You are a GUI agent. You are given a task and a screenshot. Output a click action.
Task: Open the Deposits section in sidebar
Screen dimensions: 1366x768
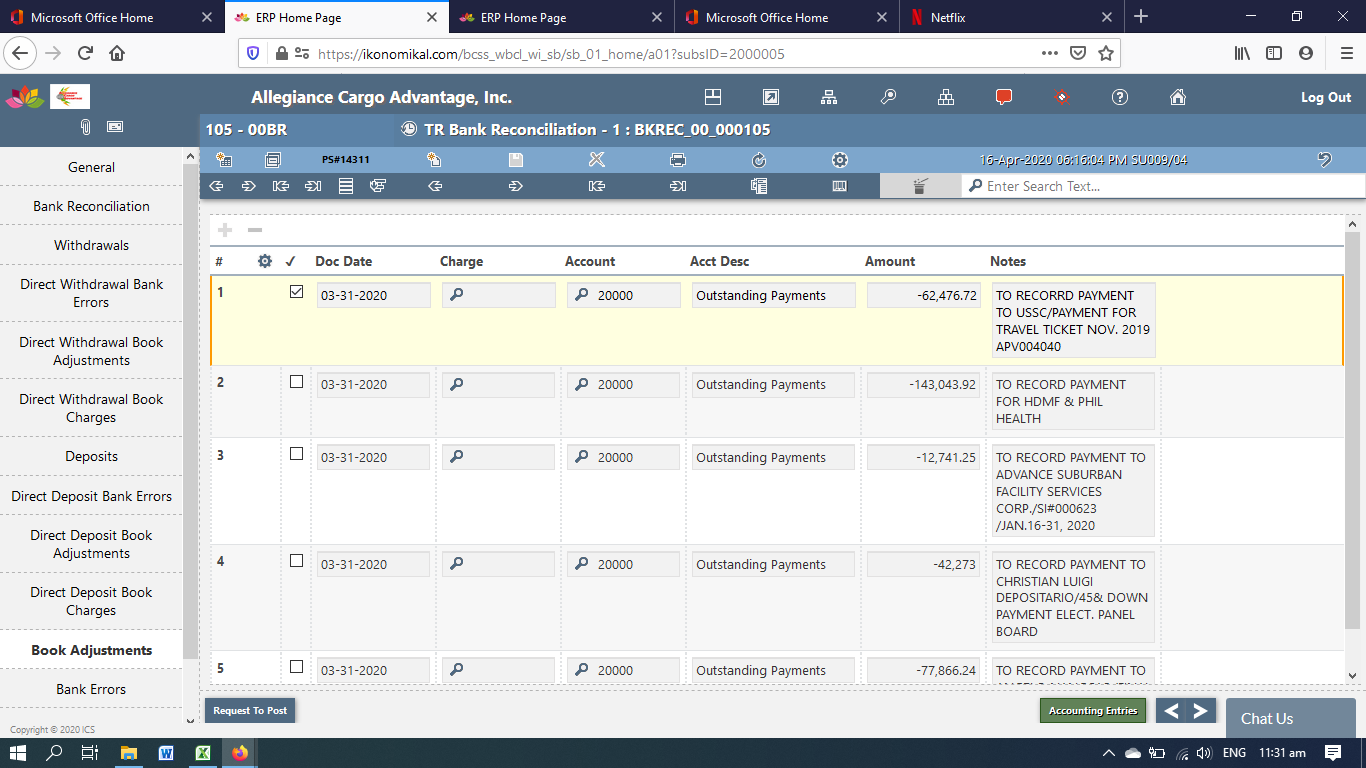(x=91, y=456)
